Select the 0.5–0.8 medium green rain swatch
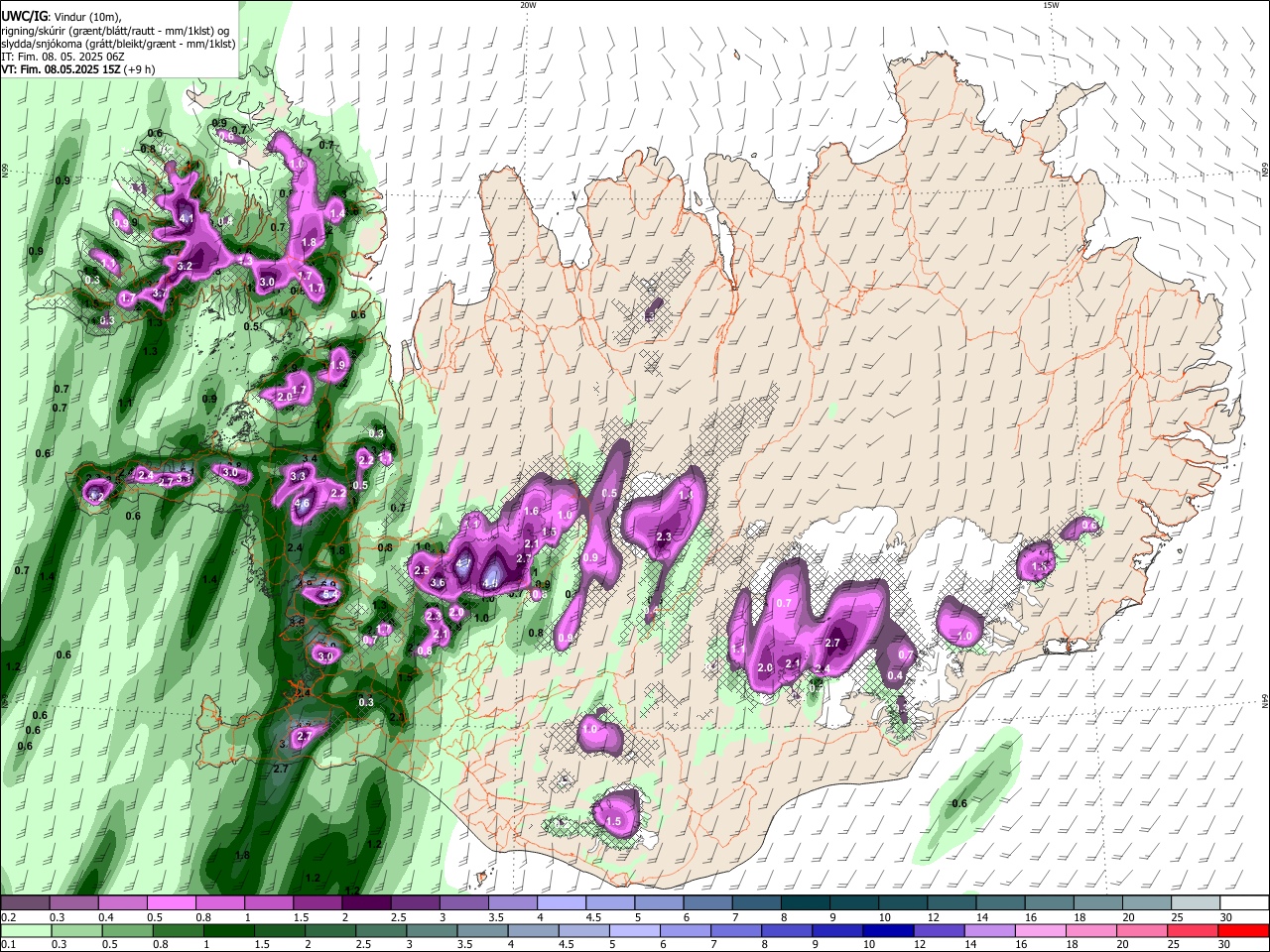Viewport: 1270px width, 952px height. click(126, 930)
